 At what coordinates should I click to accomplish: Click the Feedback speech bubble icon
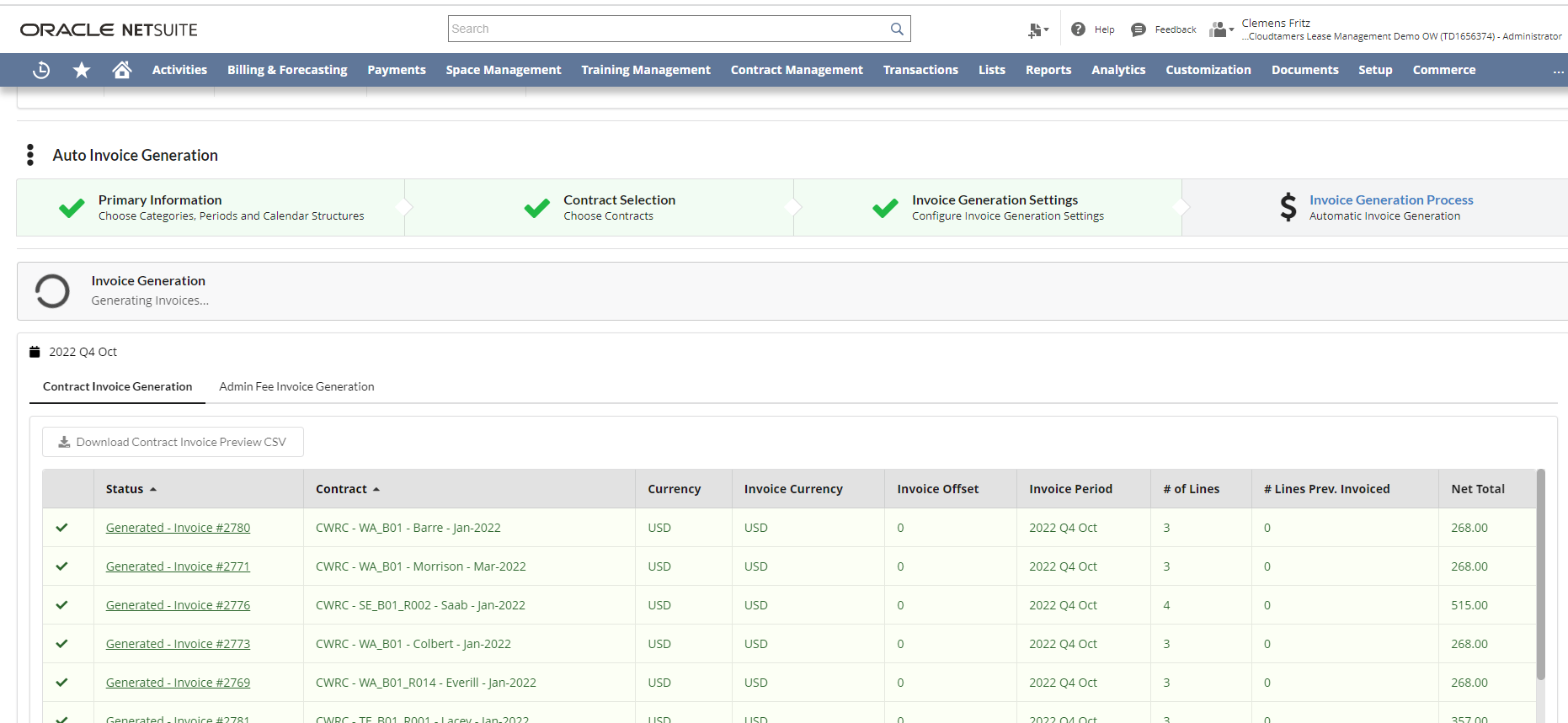(1139, 29)
